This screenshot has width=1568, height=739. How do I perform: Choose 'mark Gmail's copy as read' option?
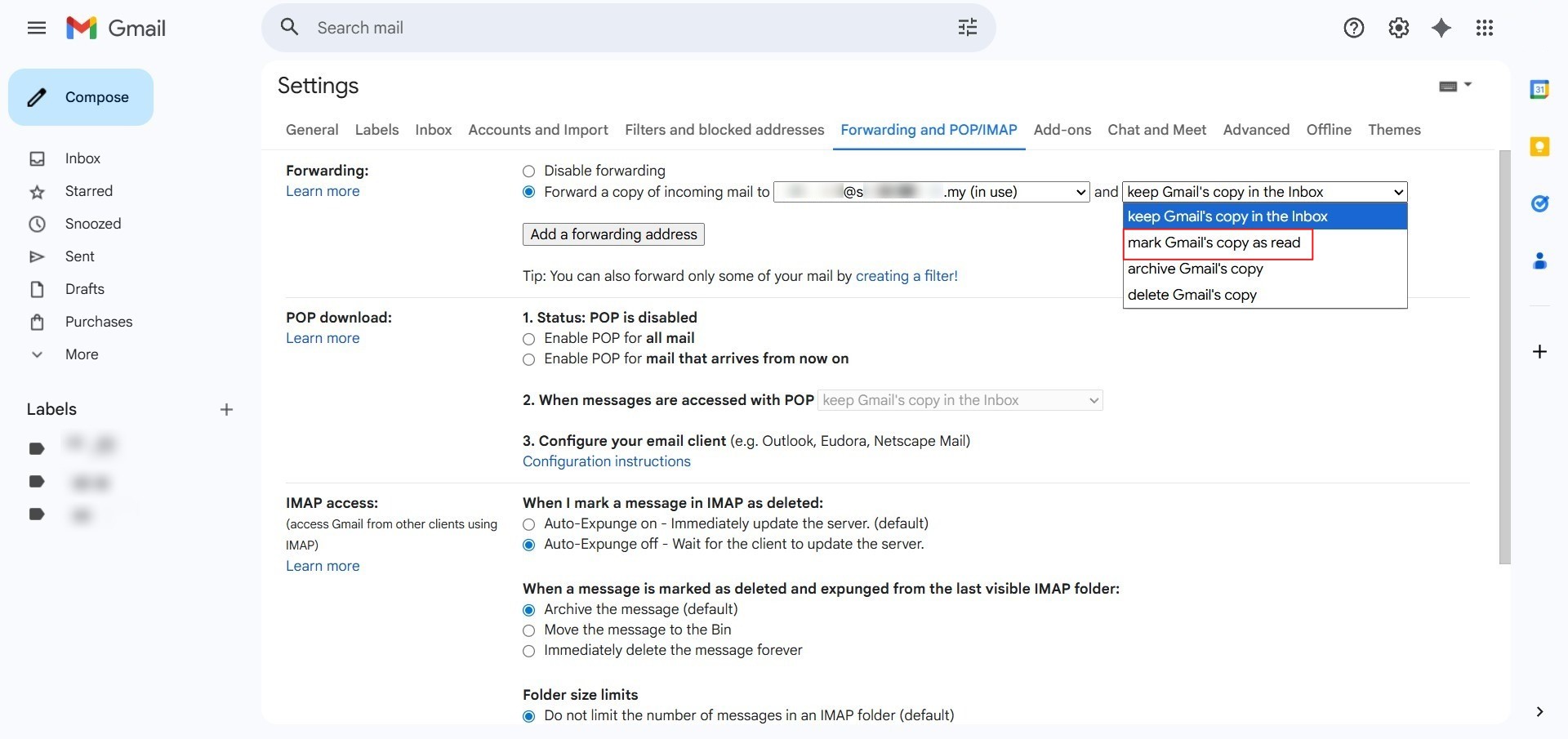pos(1214,243)
